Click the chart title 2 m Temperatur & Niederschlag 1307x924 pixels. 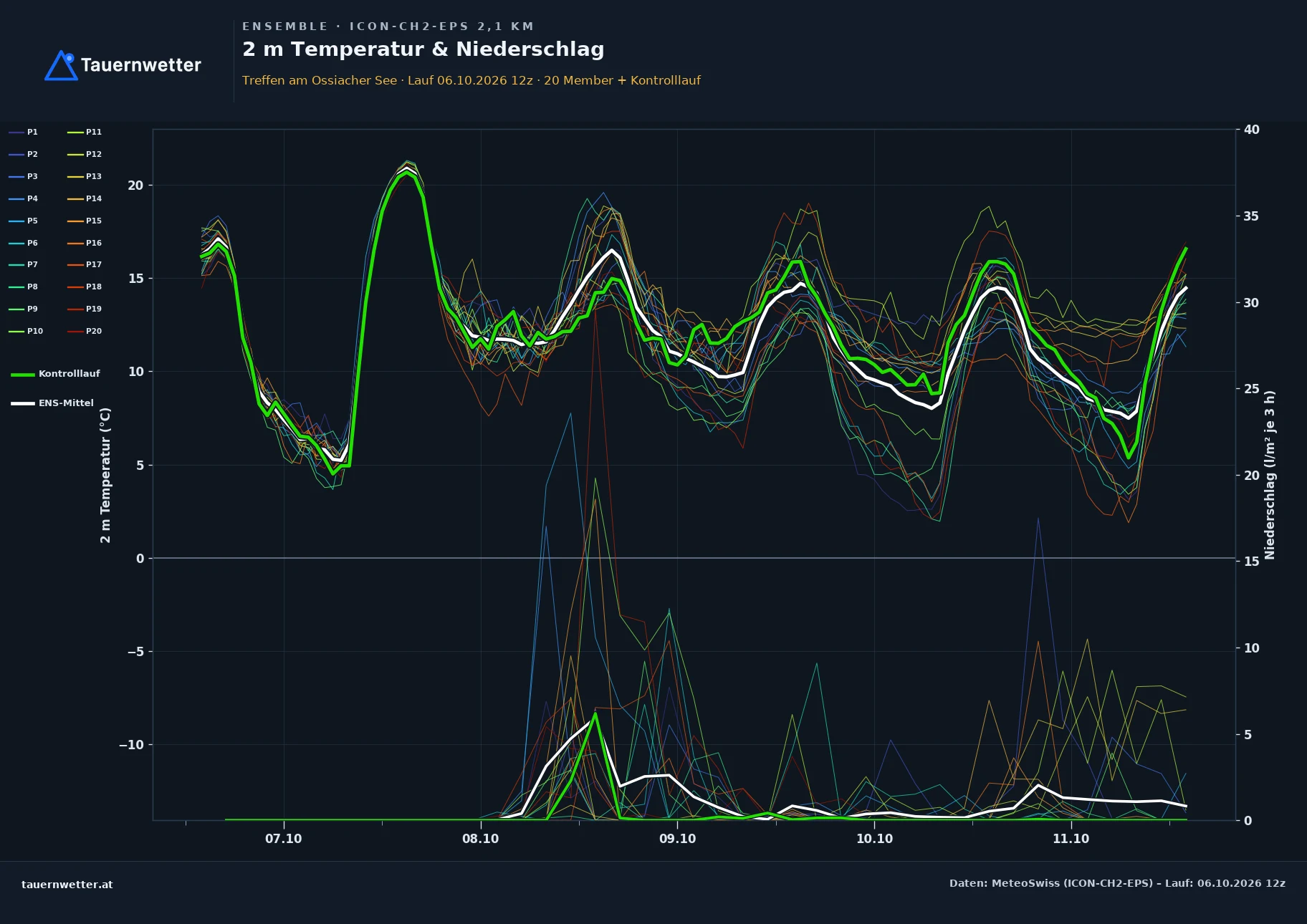tap(423, 49)
